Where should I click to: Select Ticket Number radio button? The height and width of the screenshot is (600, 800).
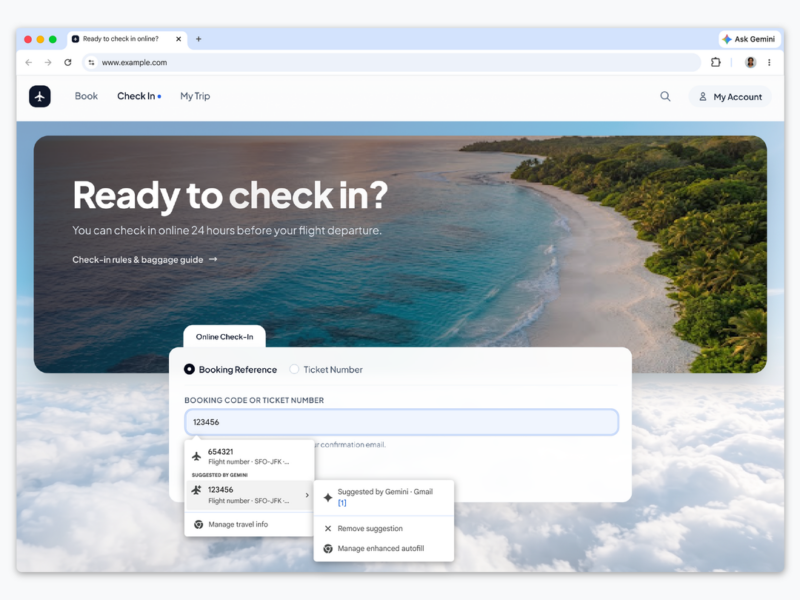click(x=294, y=369)
